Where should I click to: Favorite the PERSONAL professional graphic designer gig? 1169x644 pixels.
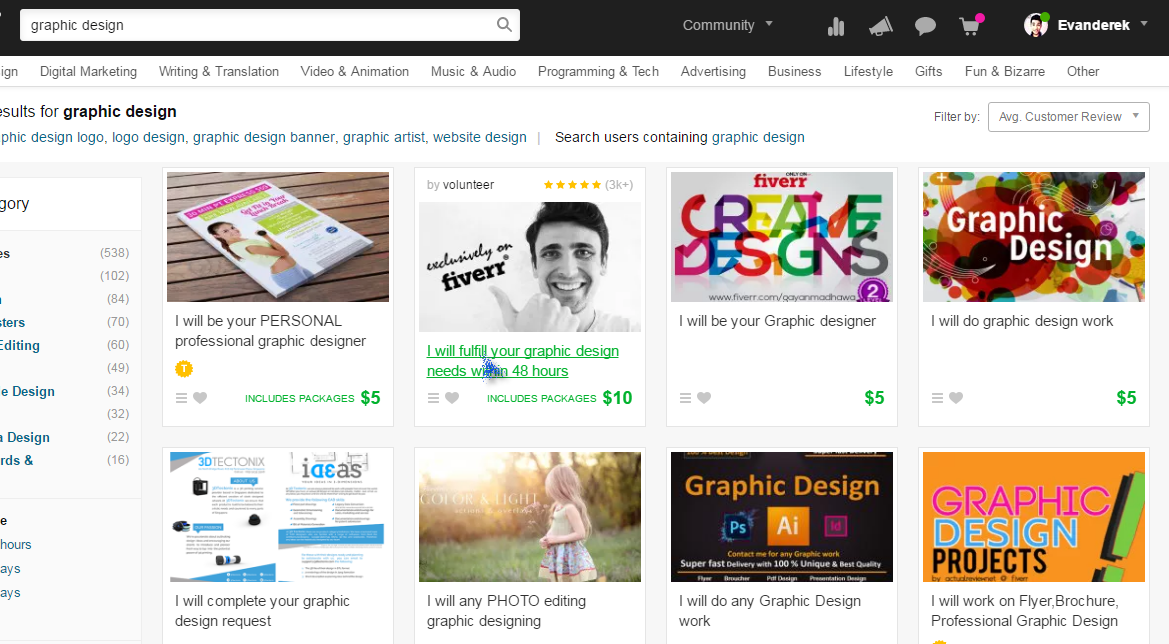[200, 398]
